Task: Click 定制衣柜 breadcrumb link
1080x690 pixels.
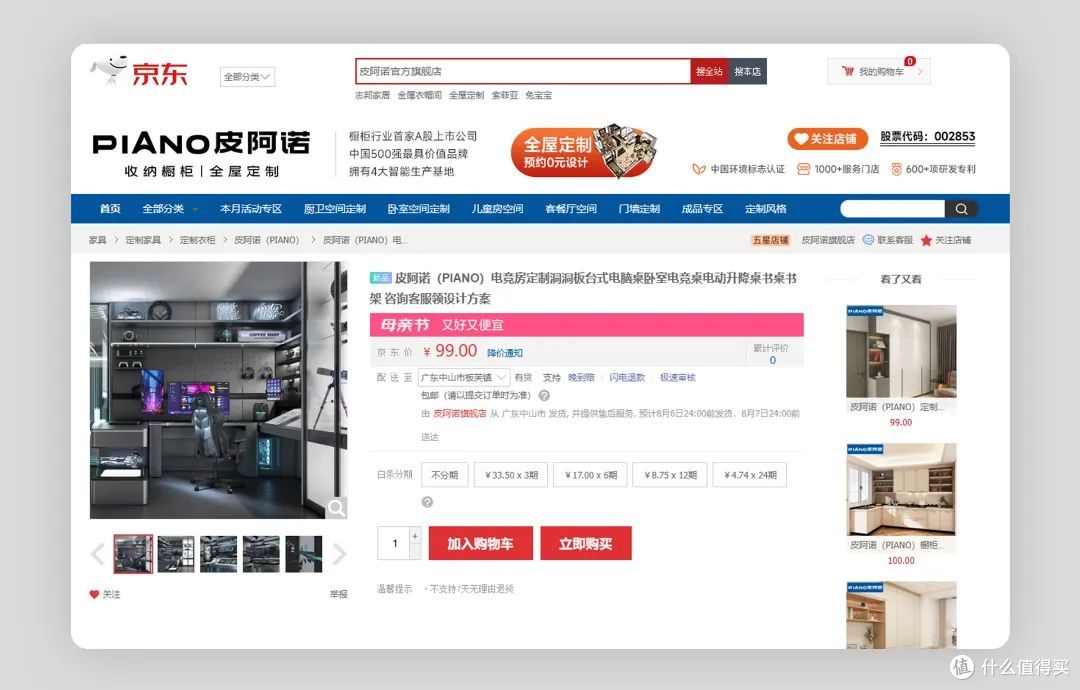Action: point(197,240)
